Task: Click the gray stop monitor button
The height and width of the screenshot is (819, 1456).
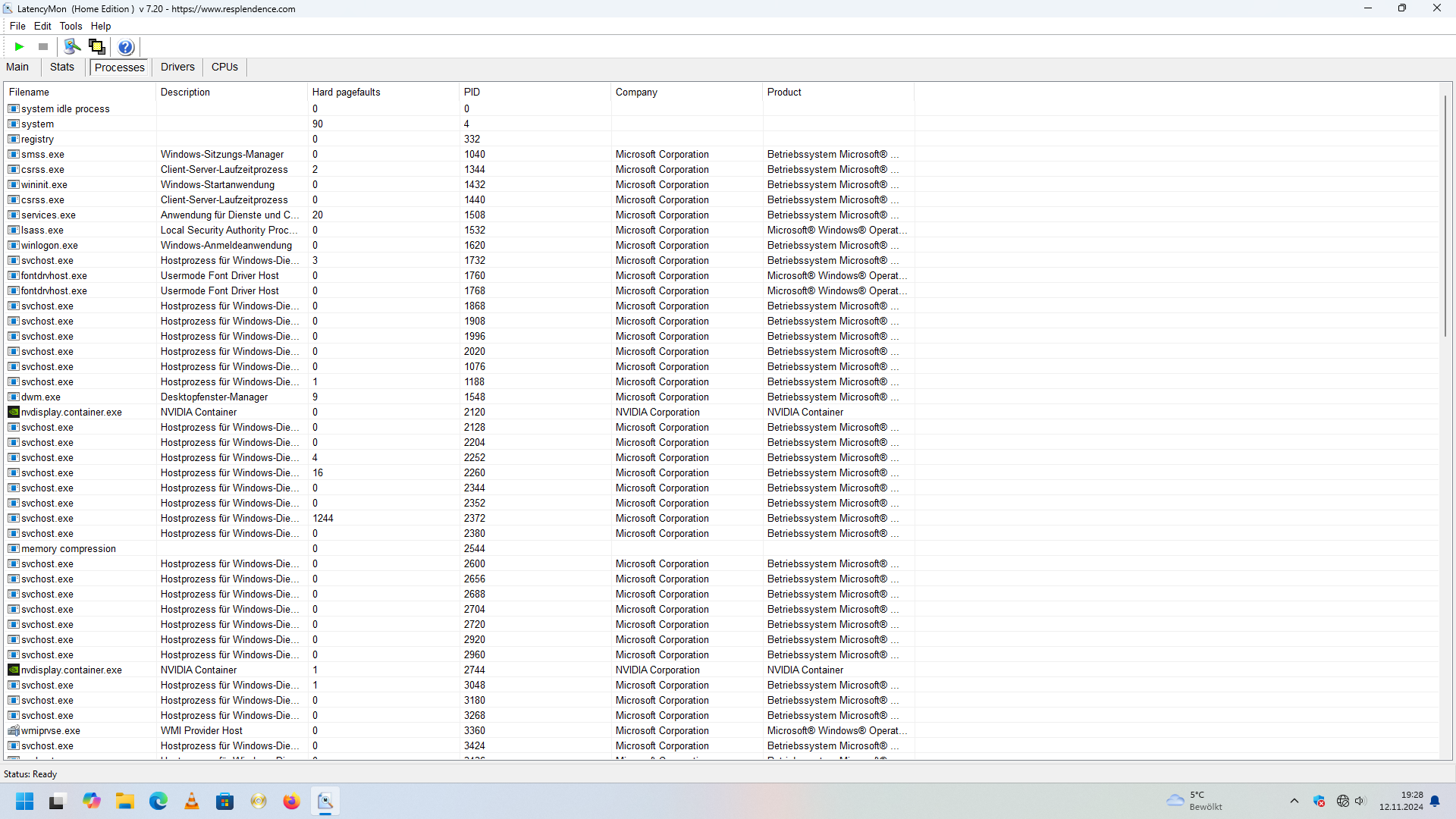Action: coord(43,47)
